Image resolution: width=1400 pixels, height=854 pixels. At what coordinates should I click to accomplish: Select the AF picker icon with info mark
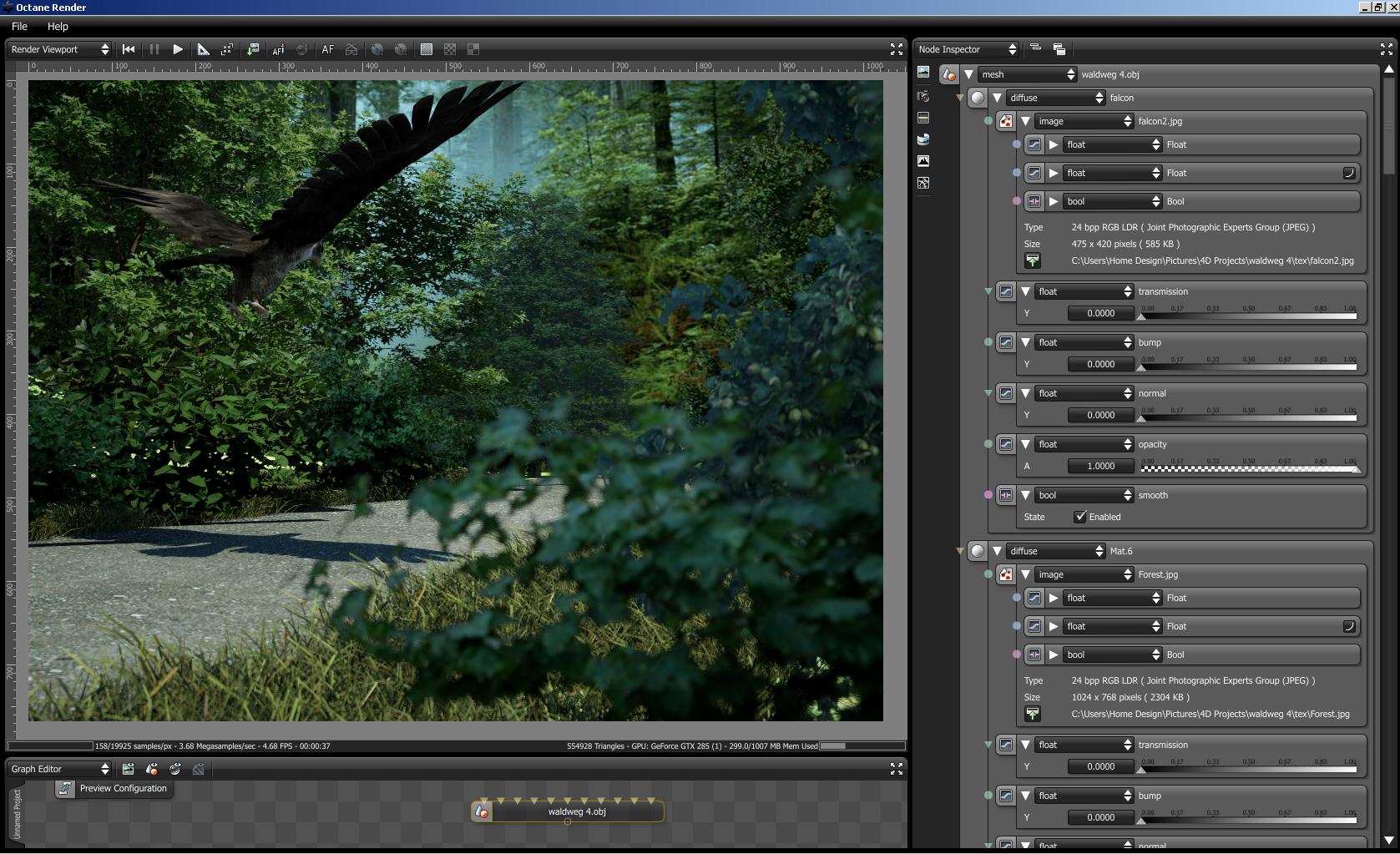coord(278,49)
